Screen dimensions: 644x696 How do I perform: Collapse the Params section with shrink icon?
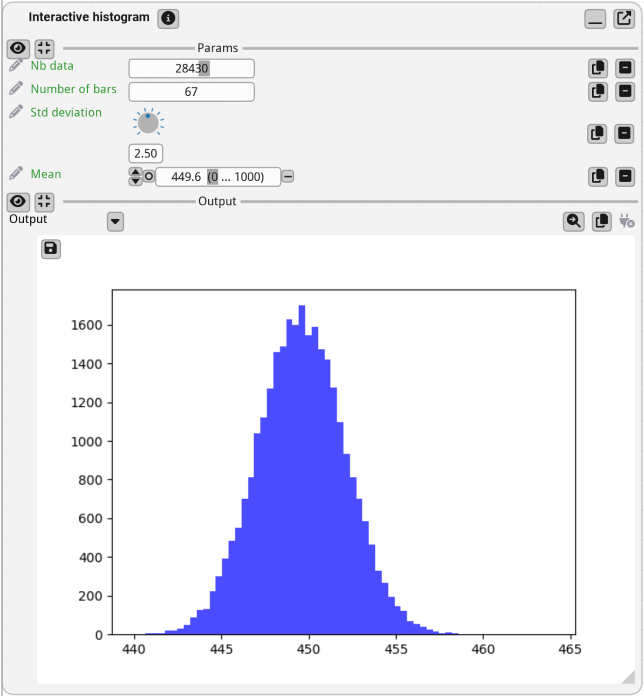[x=45, y=48]
